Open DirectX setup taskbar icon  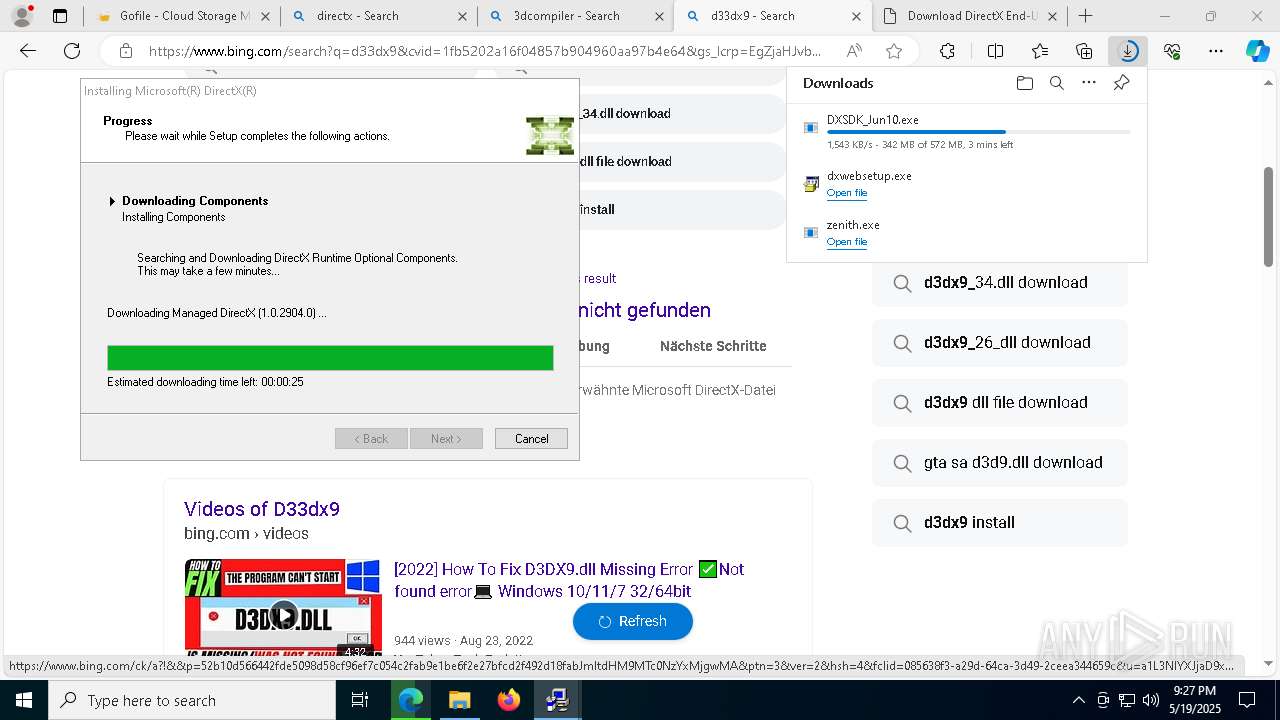point(557,700)
